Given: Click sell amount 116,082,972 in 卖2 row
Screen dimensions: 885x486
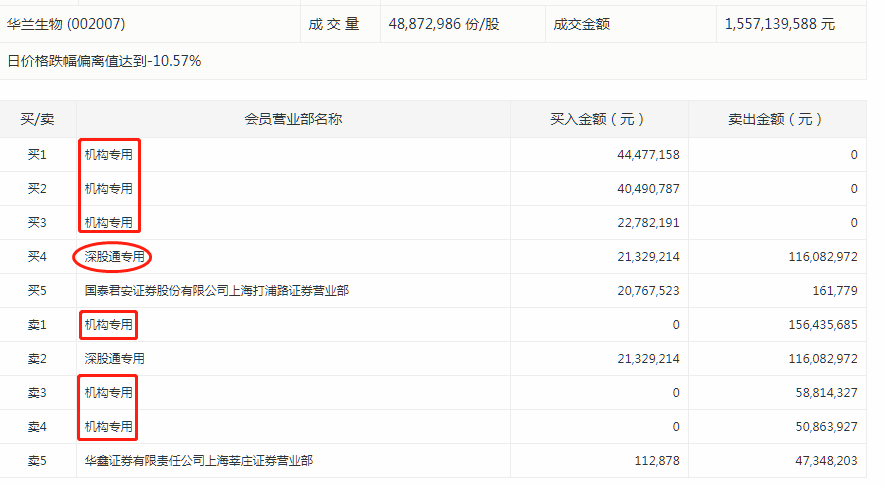Looking at the screenshot, I should point(823,359).
